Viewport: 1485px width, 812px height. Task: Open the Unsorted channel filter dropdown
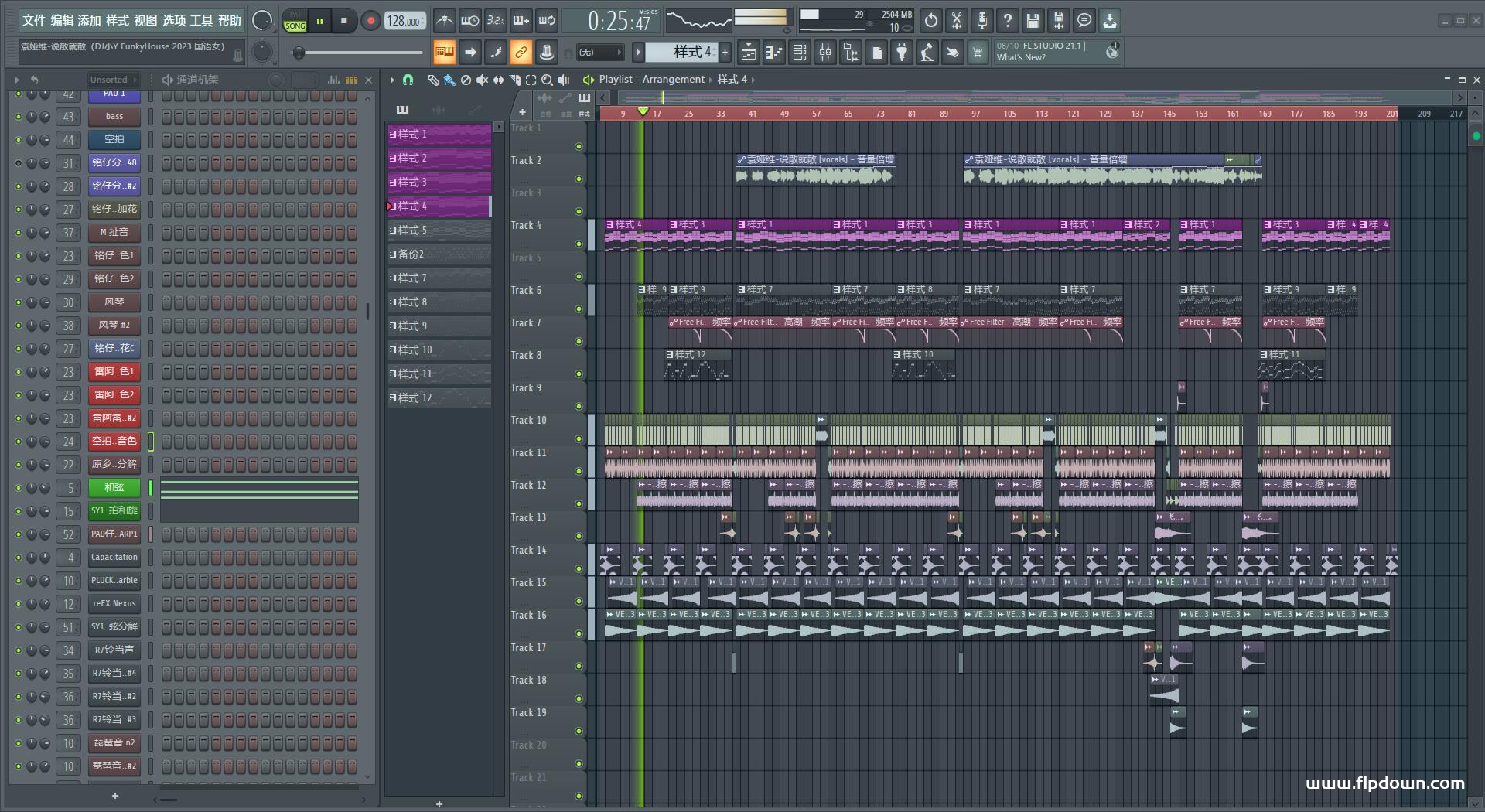113,80
